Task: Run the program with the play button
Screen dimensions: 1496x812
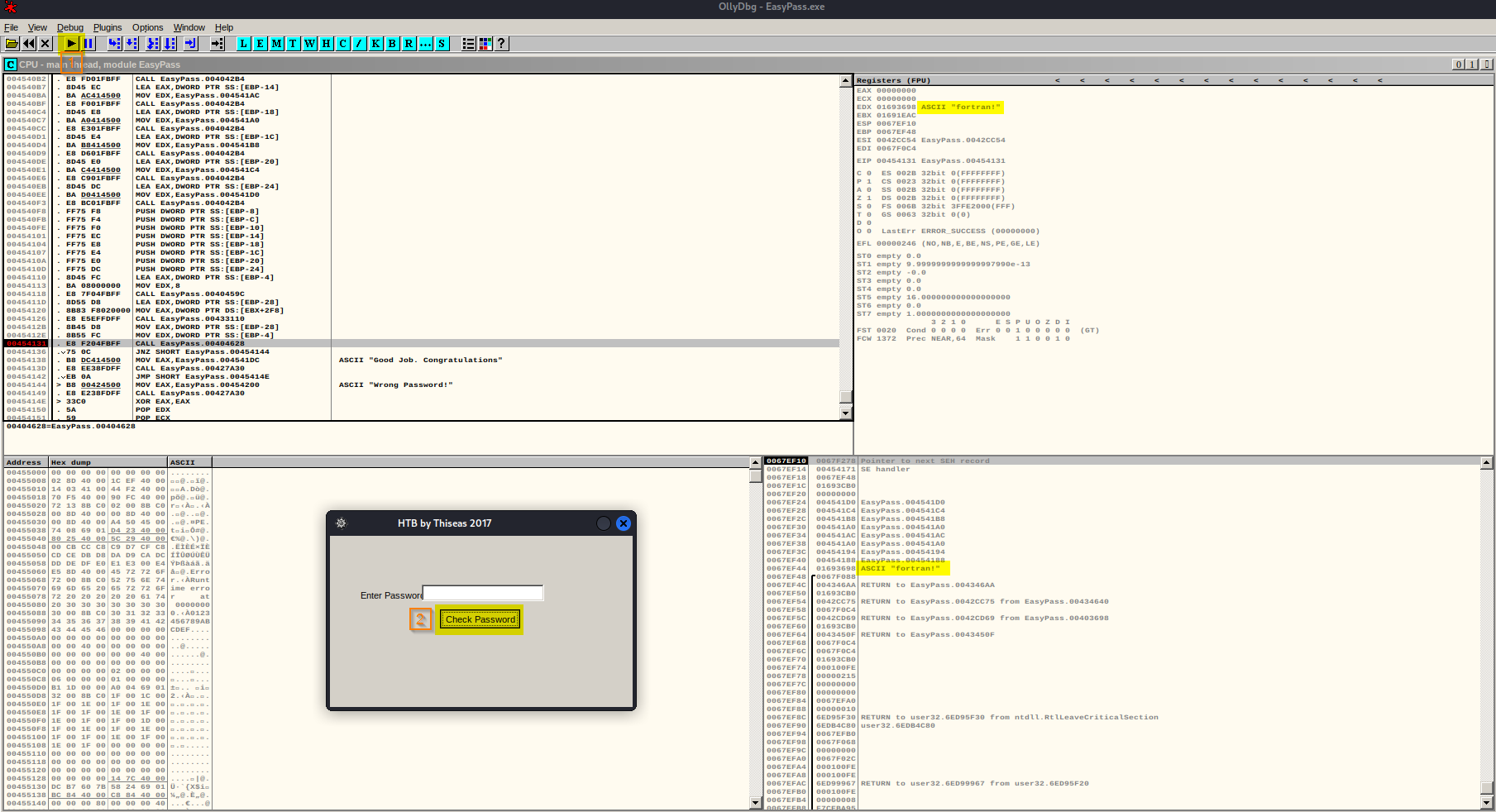Action: (x=72, y=44)
